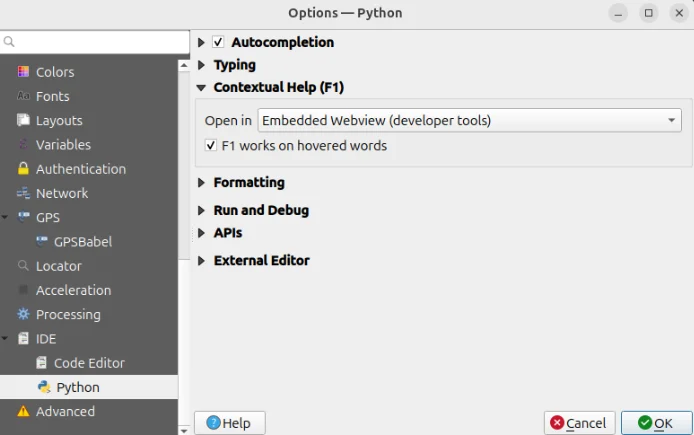This screenshot has width=694, height=435.
Task: Toggle the Autocompletion checkbox
Action: pyautogui.click(x=218, y=42)
